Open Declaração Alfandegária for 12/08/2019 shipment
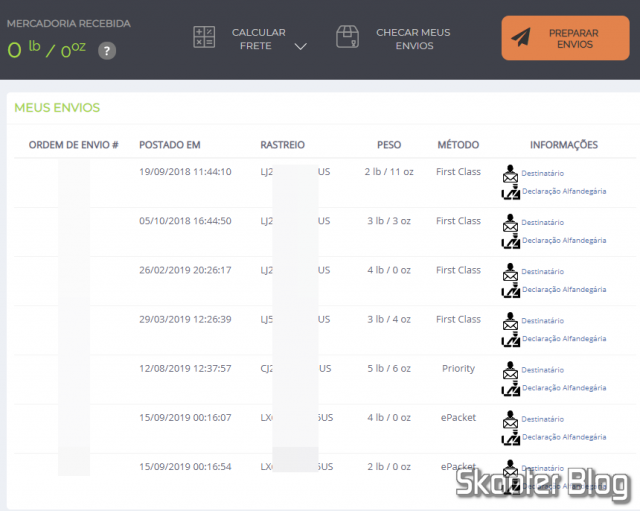The width and height of the screenshot is (640, 511). (x=564, y=388)
